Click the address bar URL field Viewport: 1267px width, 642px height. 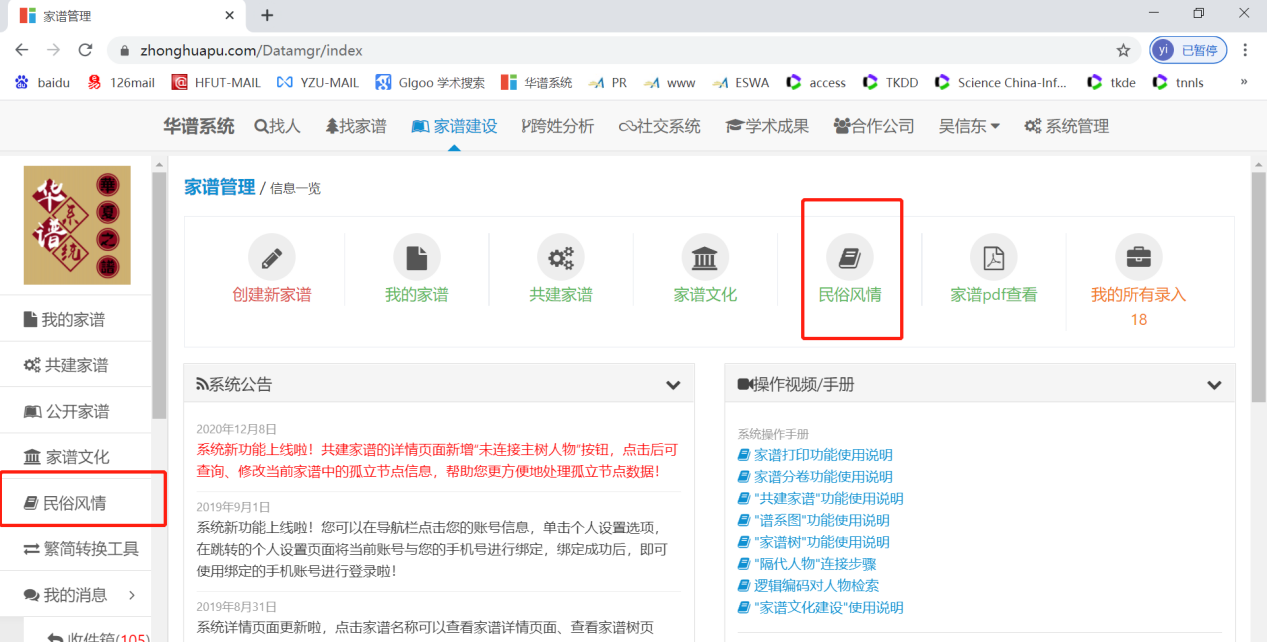coord(600,50)
